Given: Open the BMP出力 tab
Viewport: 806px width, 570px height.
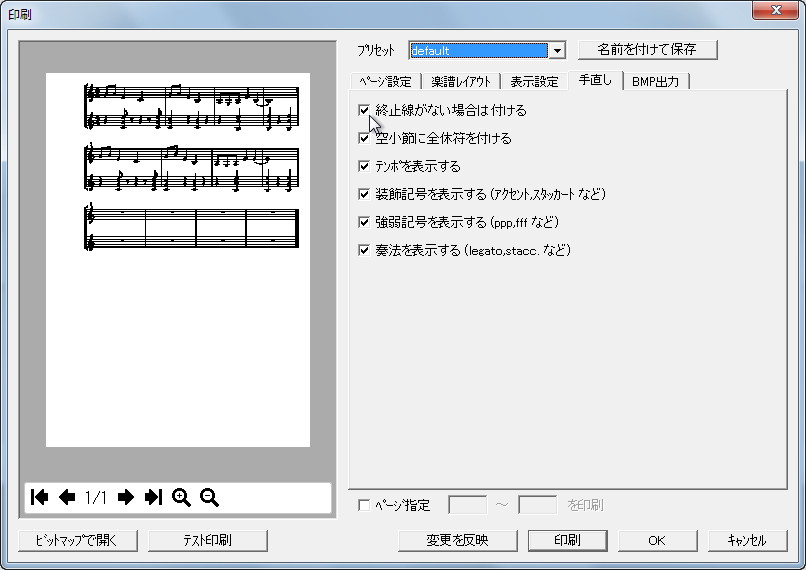Looking at the screenshot, I should 655,82.
